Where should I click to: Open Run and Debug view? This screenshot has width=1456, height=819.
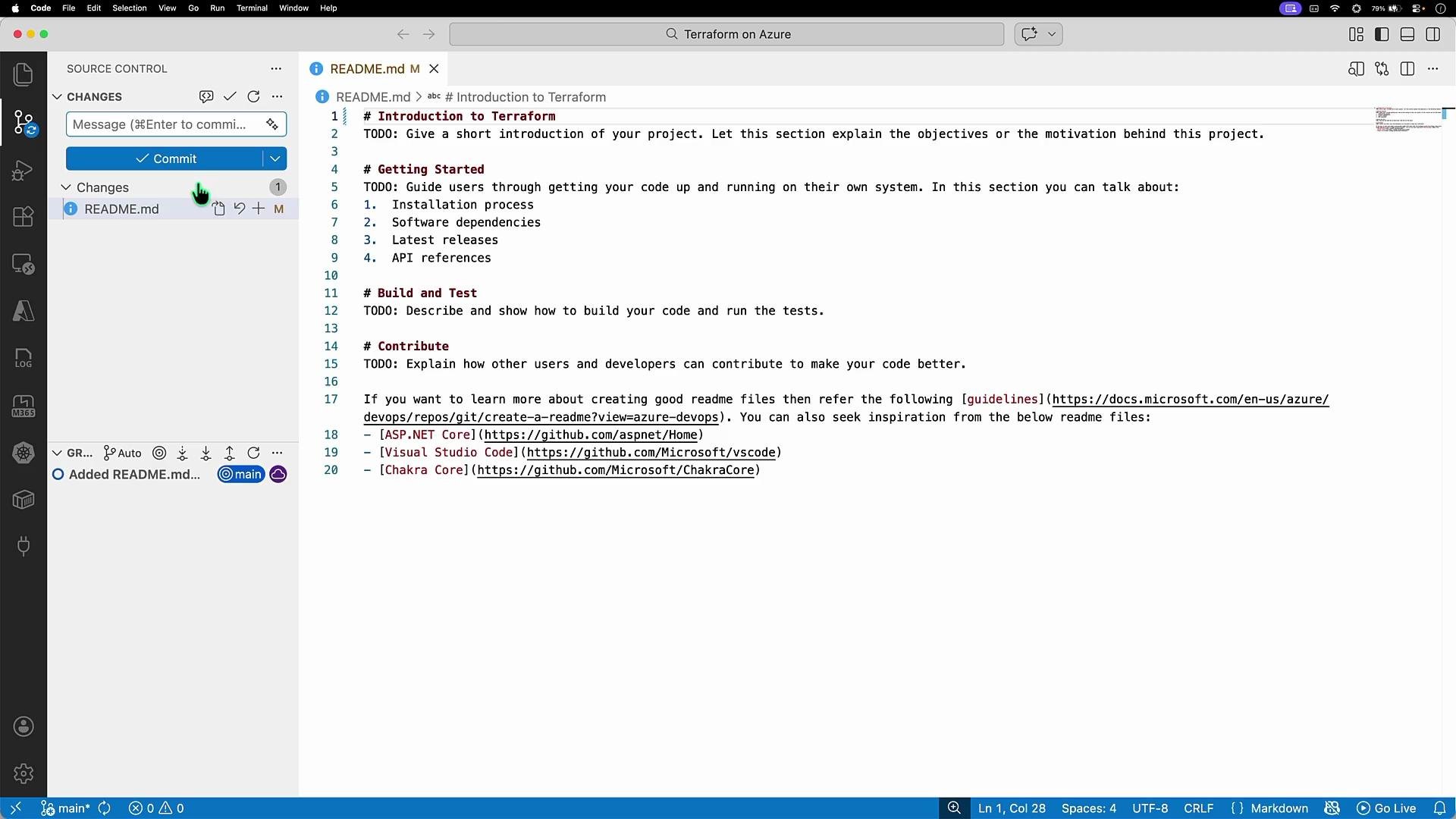[24, 170]
